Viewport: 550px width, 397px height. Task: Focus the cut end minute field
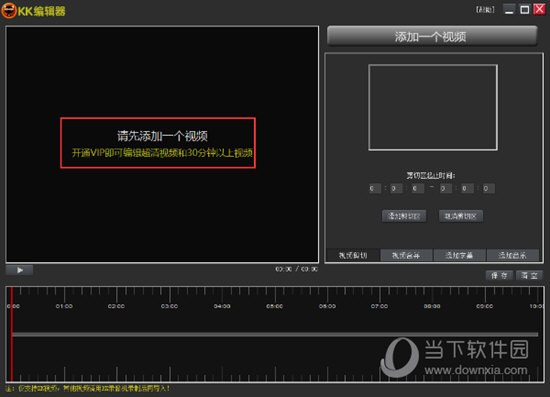coord(467,189)
